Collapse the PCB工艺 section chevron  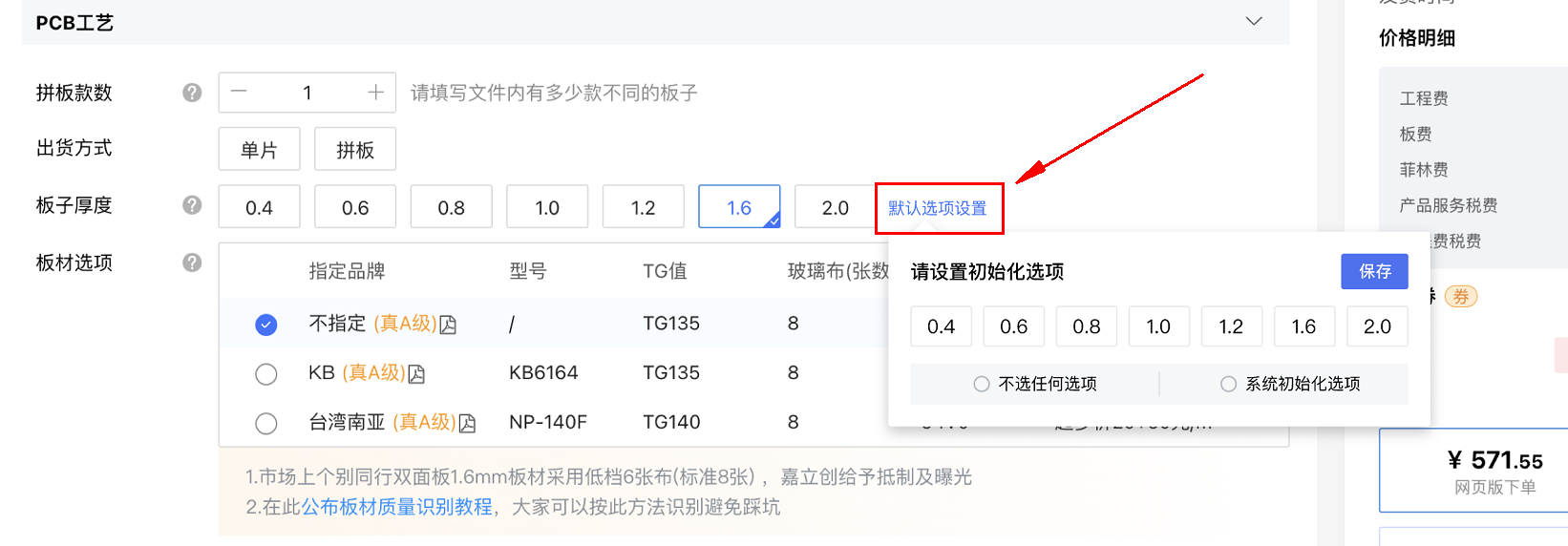pos(1254,21)
